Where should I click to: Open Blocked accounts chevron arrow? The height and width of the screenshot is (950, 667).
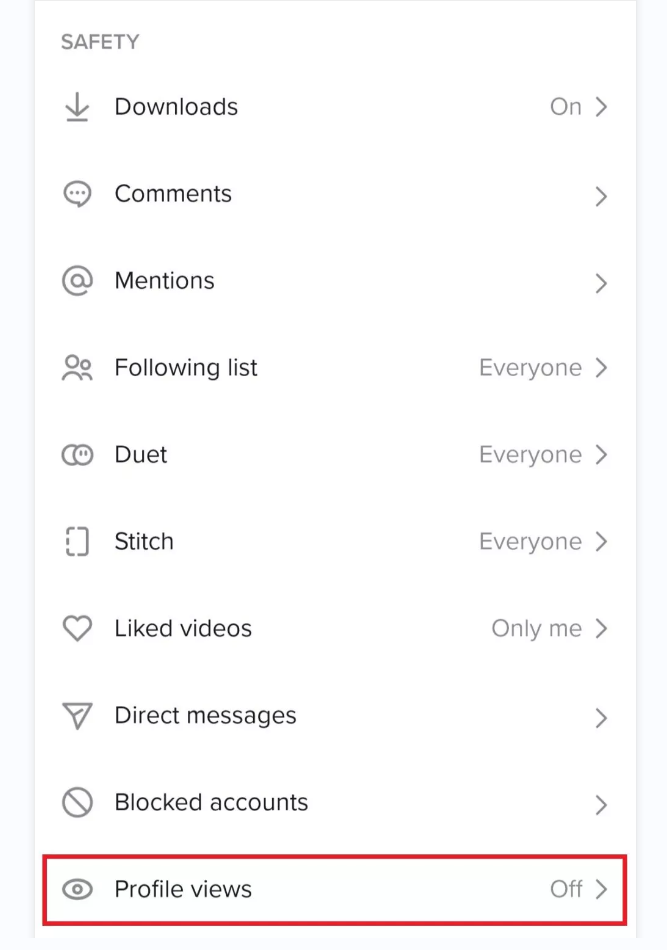coord(600,804)
